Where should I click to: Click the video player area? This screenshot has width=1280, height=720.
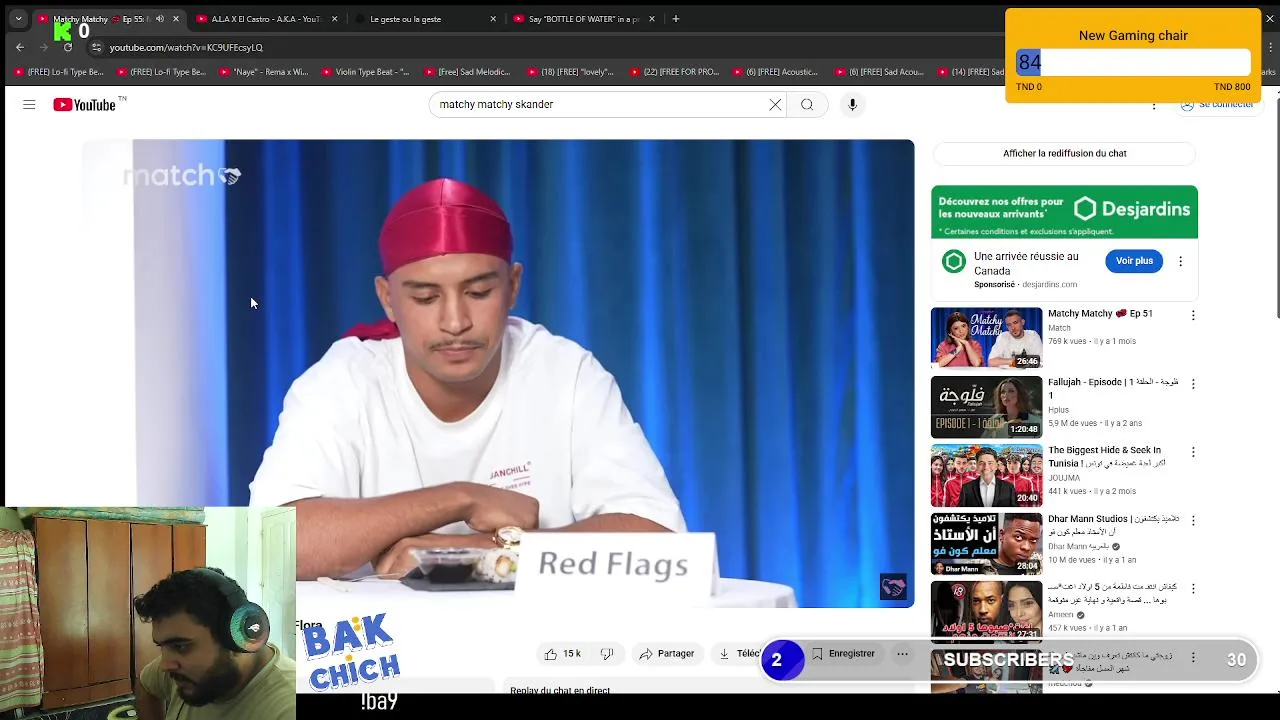coord(498,373)
